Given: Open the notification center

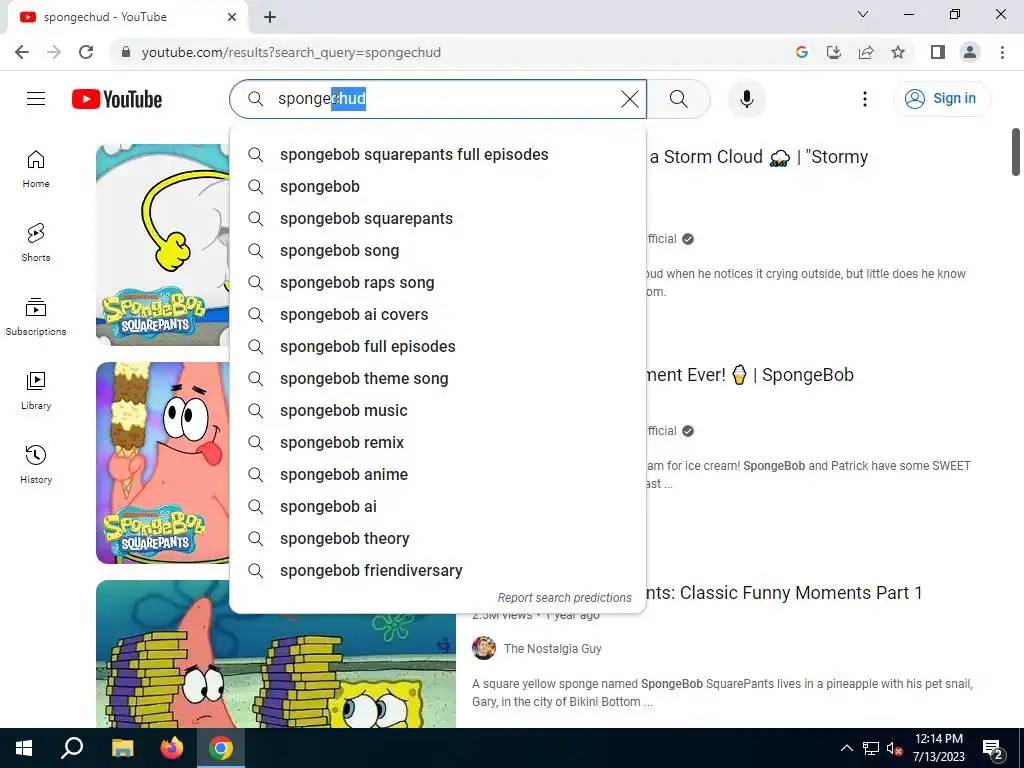Looking at the screenshot, I should [x=993, y=749].
